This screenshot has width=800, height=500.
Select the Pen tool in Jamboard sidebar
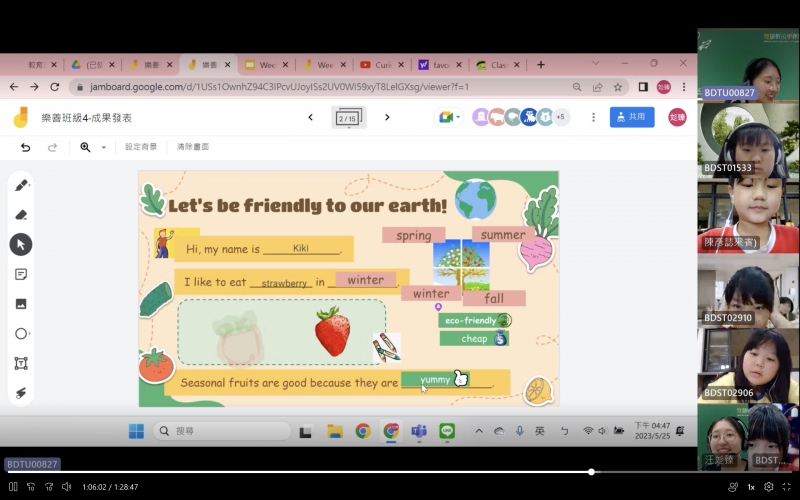coord(21,185)
